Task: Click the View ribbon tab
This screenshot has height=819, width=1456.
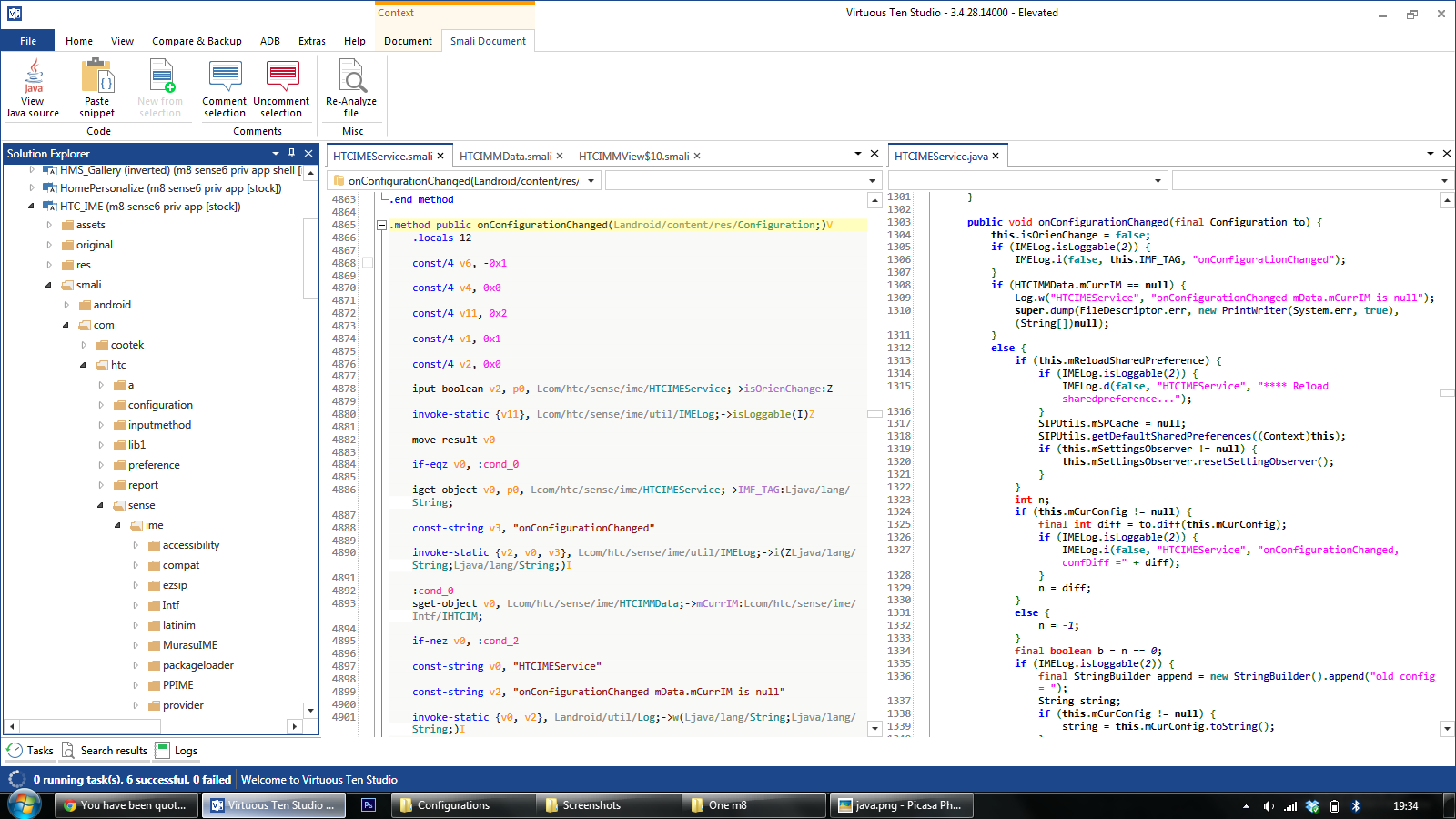Action: click(122, 41)
